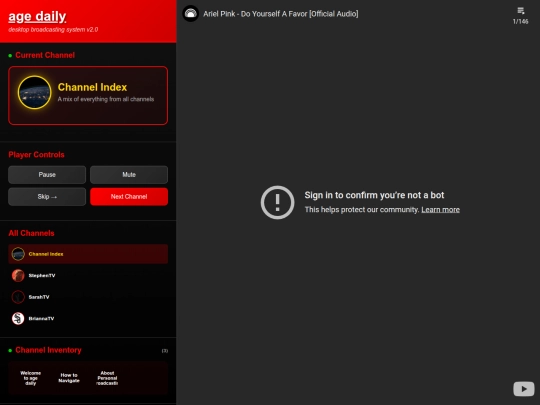Open the About Personal Broadcasting inventory item
This screenshot has height=405, width=540.
[x=107, y=378]
